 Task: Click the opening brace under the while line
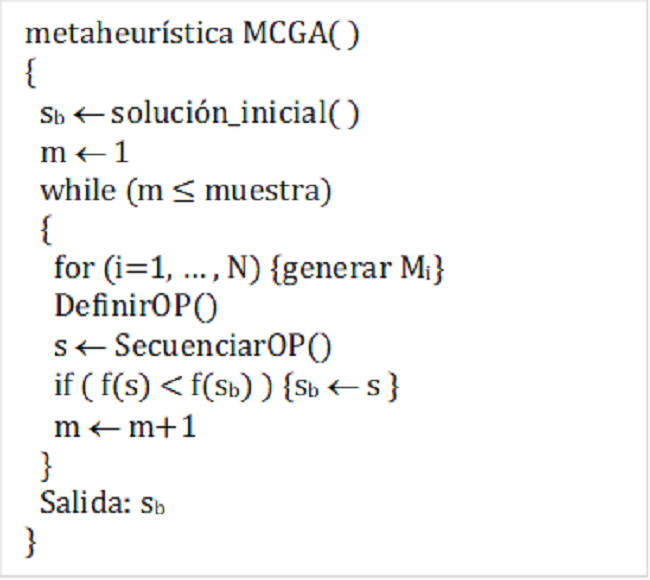click(45, 231)
